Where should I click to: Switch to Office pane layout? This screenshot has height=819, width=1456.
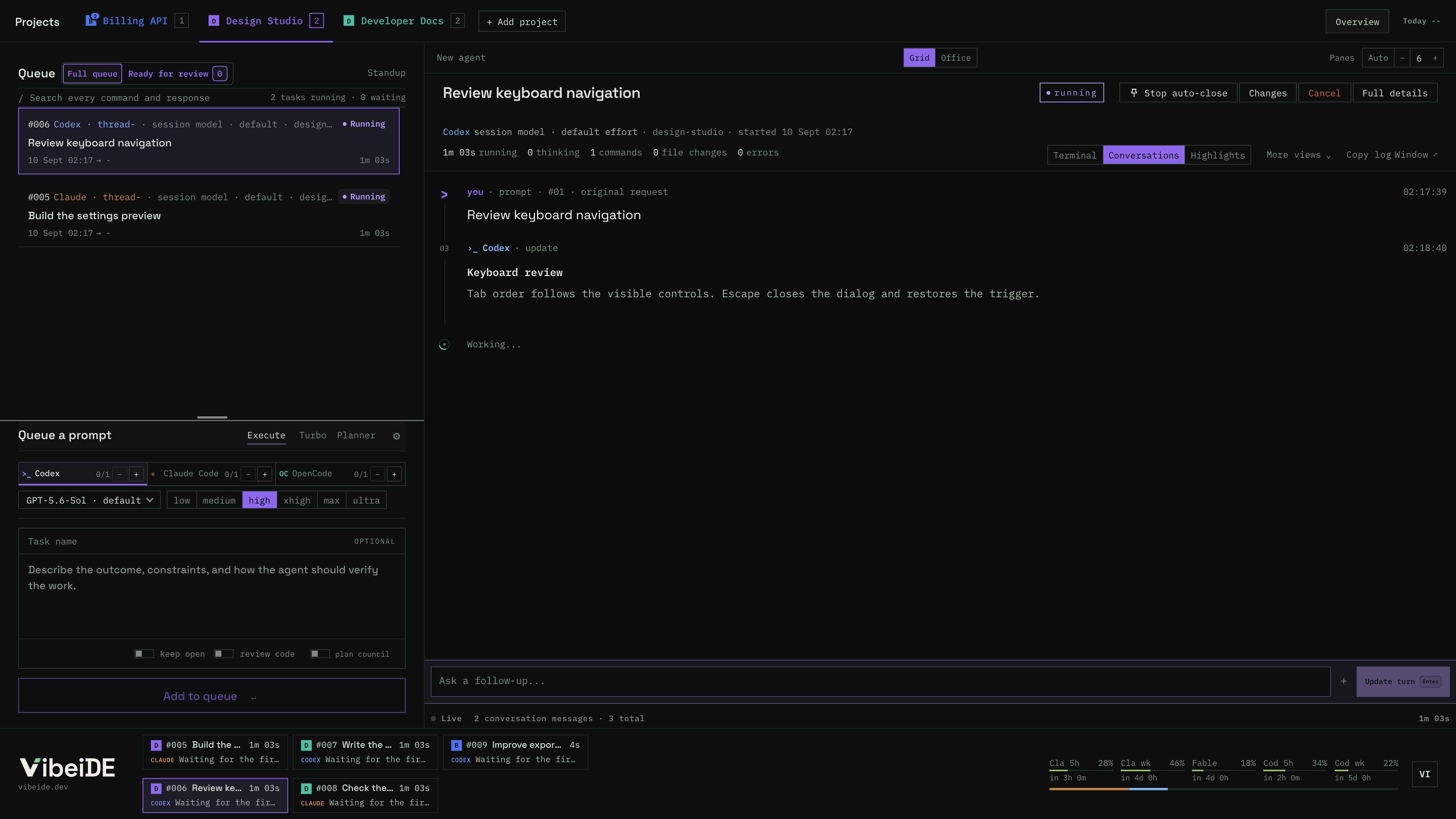[x=955, y=58]
